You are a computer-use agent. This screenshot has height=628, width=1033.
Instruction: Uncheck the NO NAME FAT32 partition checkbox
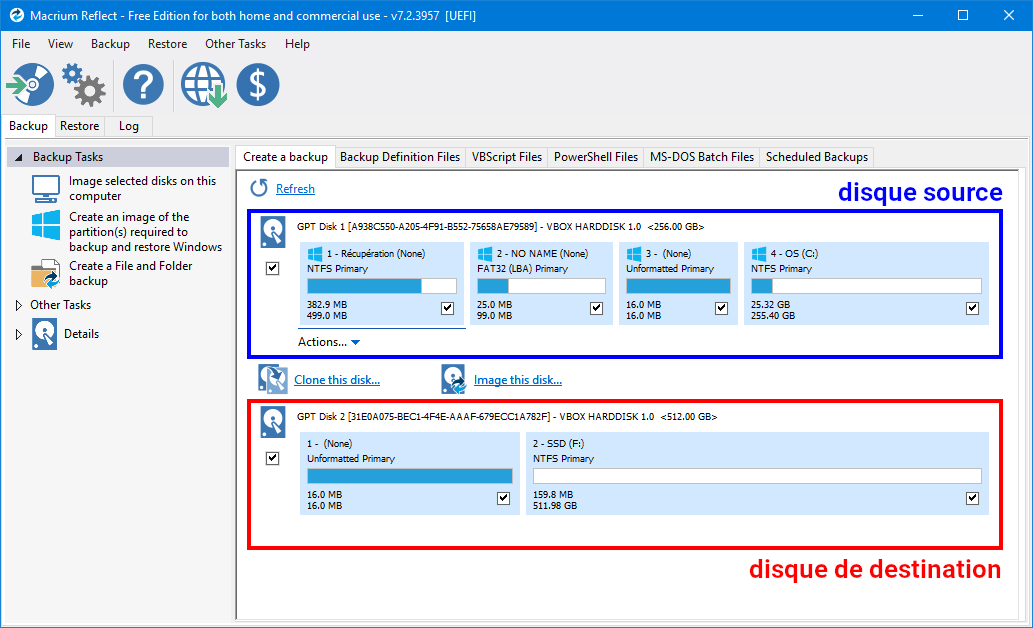[596, 308]
